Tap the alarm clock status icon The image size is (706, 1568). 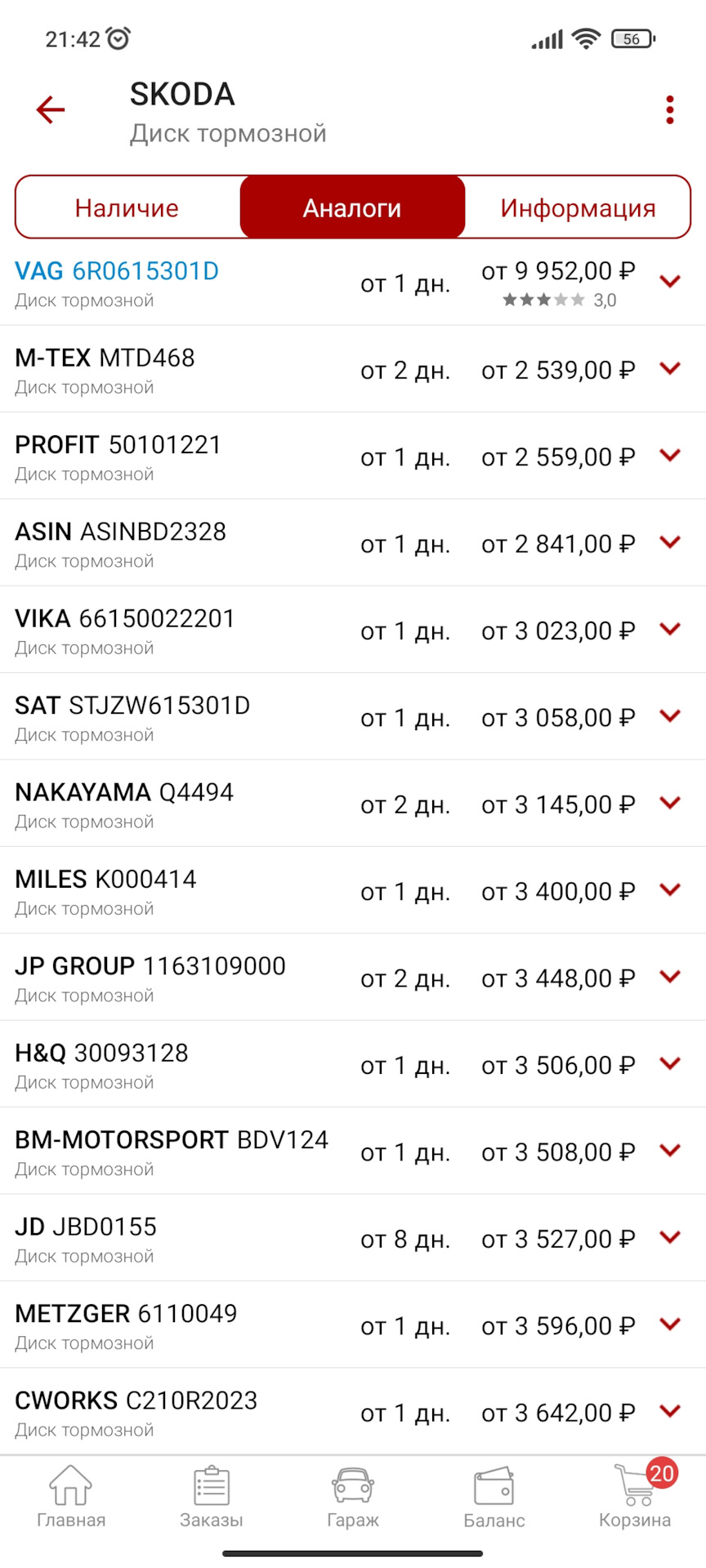[x=118, y=38]
